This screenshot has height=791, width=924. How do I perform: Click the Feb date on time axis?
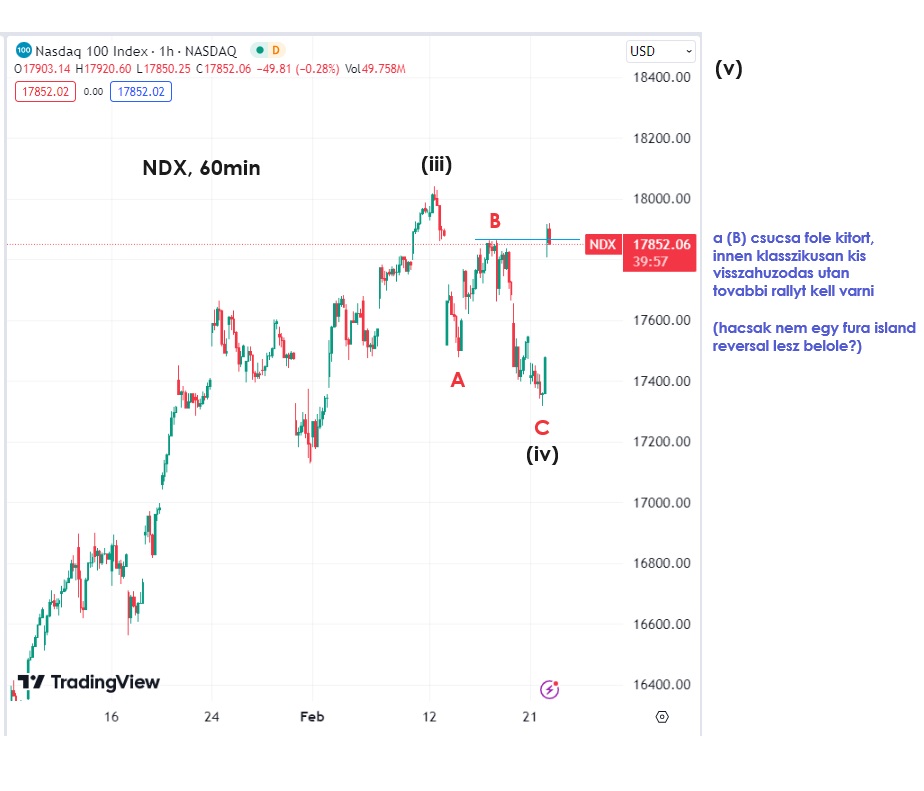point(312,716)
